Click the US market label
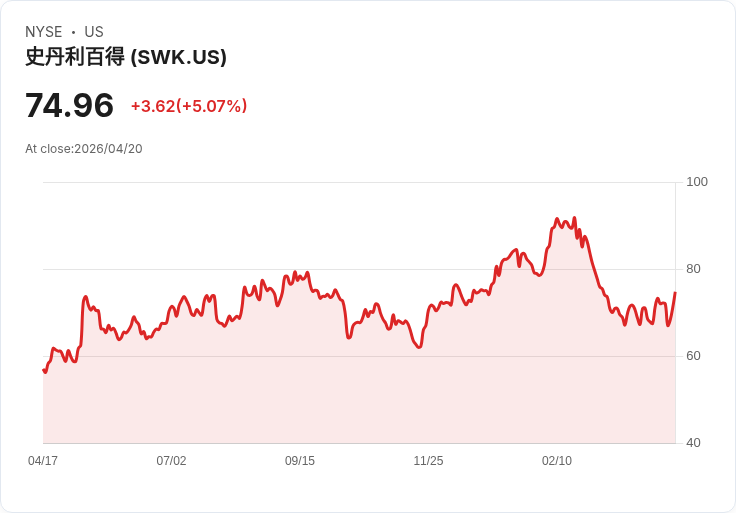736x513 pixels. [94, 32]
